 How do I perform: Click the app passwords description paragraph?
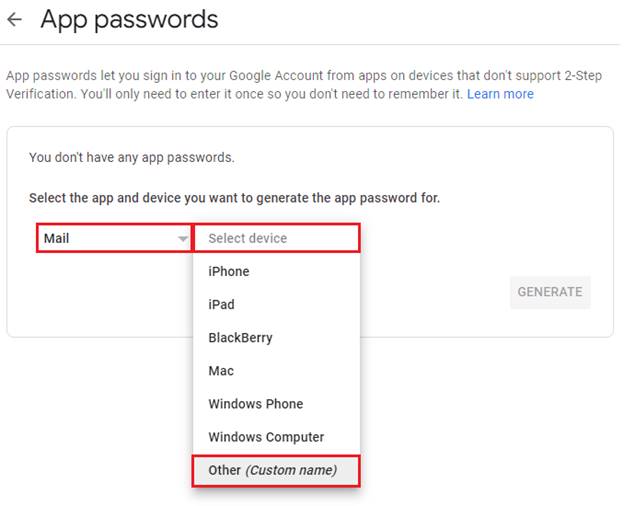point(300,85)
